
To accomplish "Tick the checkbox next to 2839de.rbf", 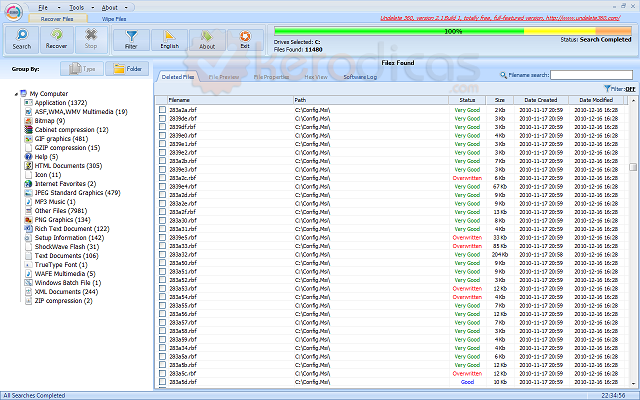I will 163,119.
